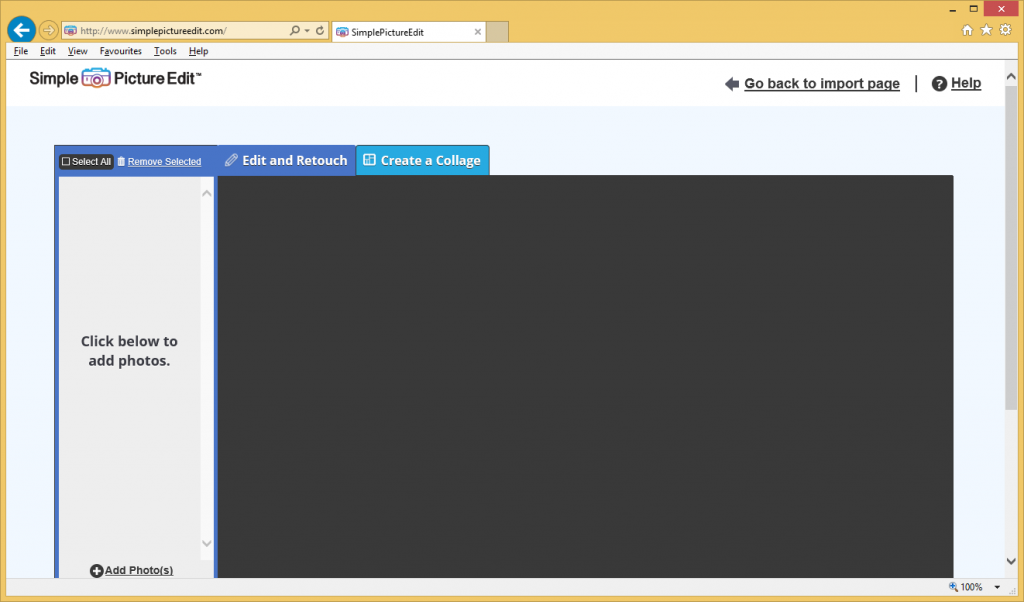The image size is (1024, 602).
Task: Open the File menu
Action: pyautogui.click(x=21, y=51)
